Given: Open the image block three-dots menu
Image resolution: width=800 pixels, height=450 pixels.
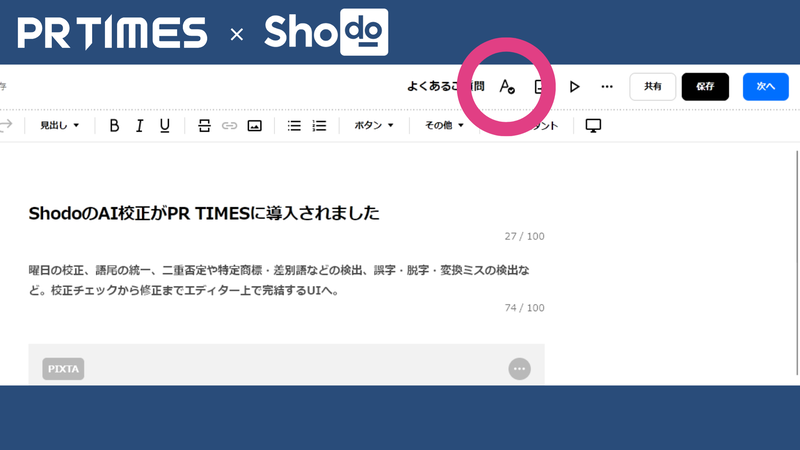Looking at the screenshot, I should [519, 369].
